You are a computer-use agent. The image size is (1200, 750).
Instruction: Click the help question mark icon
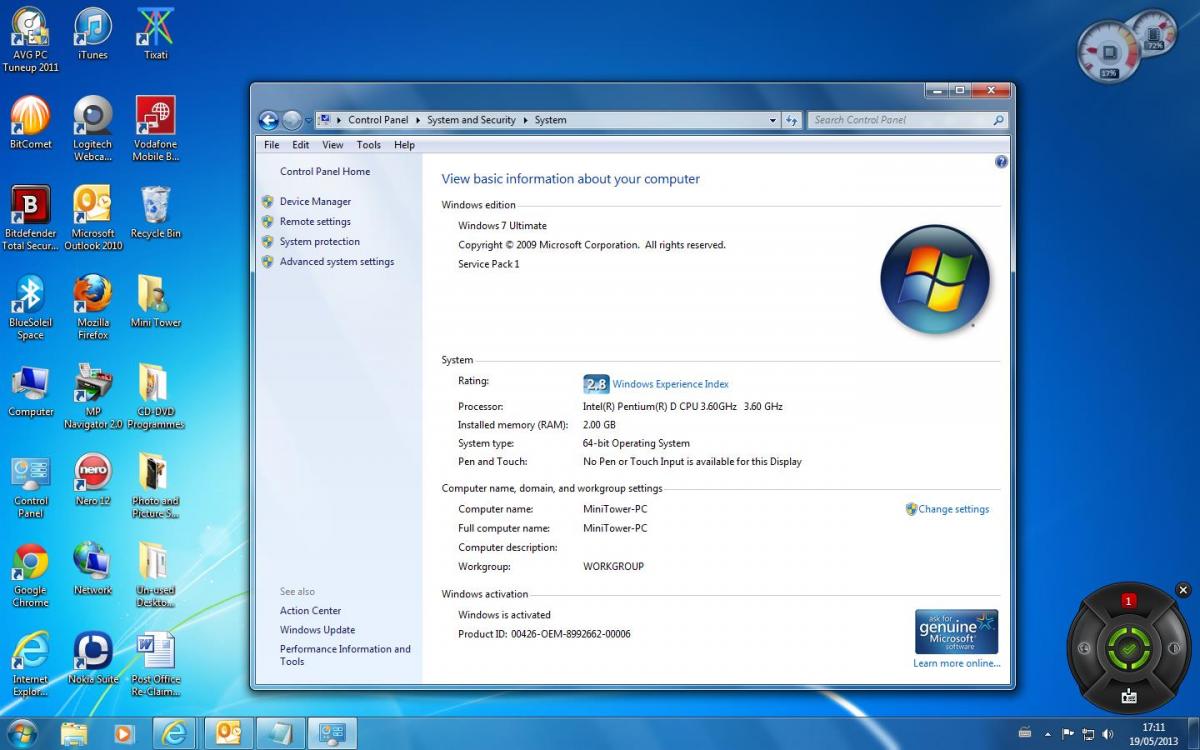tap(1001, 162)
